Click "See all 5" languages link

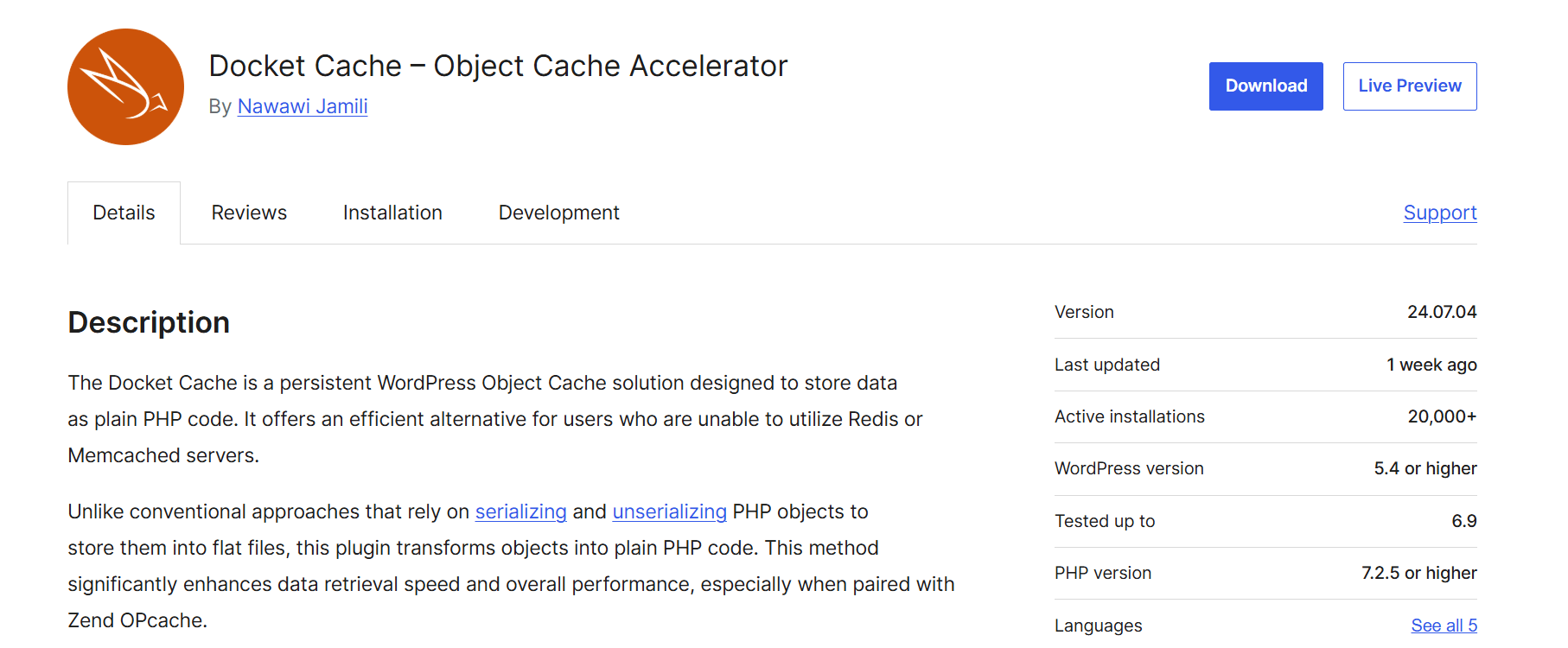(x=1444, y=626)
